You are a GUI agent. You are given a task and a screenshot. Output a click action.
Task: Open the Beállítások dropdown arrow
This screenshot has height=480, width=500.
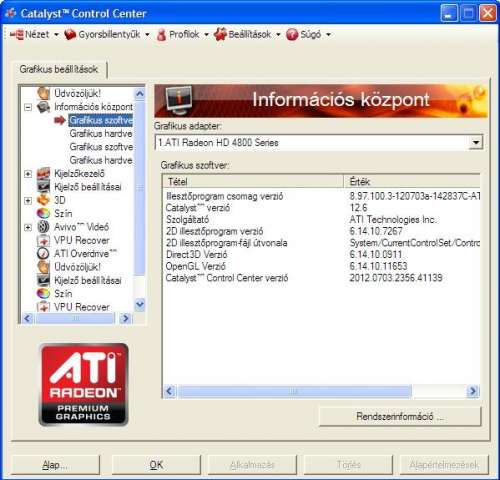tap(278, 35)
